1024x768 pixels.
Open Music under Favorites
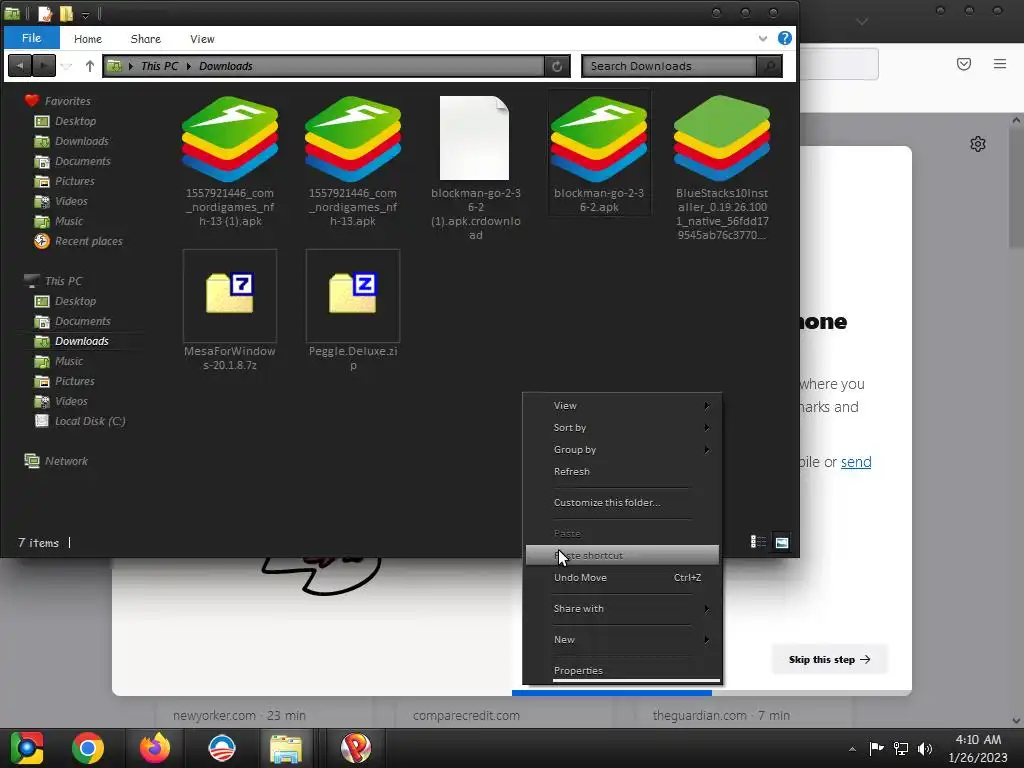69,221
